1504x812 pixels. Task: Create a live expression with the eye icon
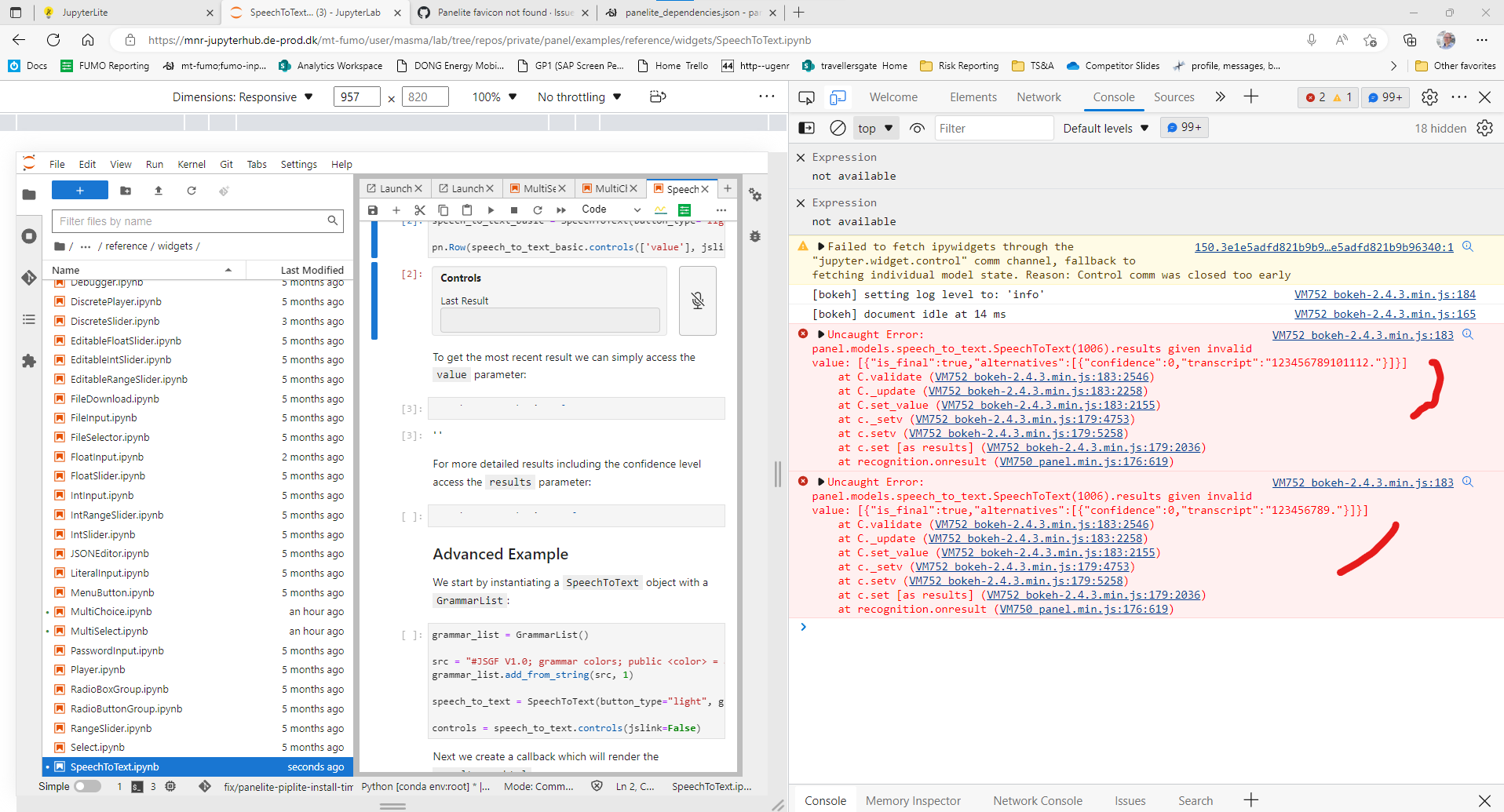pos(917,127)
